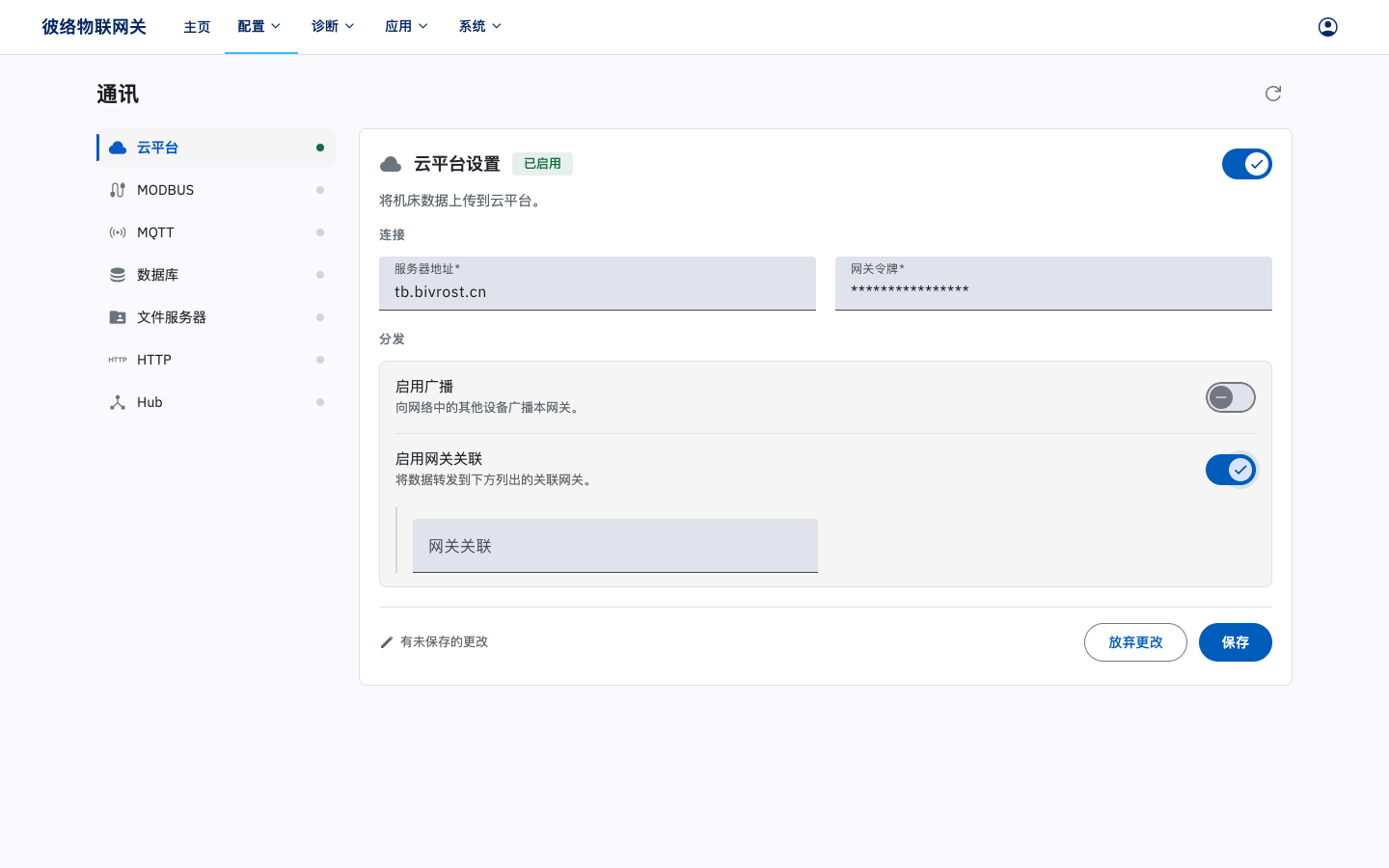
Task: Click the 通讯 page heading
Action: (x=118, y=95)
